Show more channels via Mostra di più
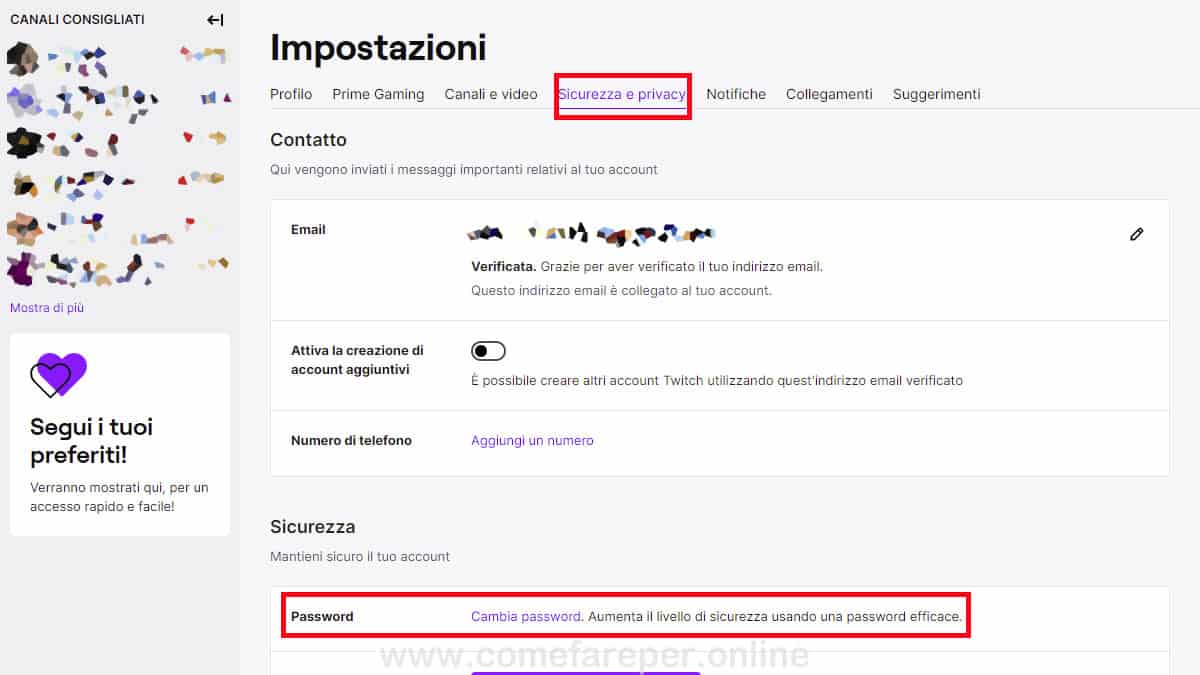This screenshot has width=1200, height=675. tap(46, 307)
